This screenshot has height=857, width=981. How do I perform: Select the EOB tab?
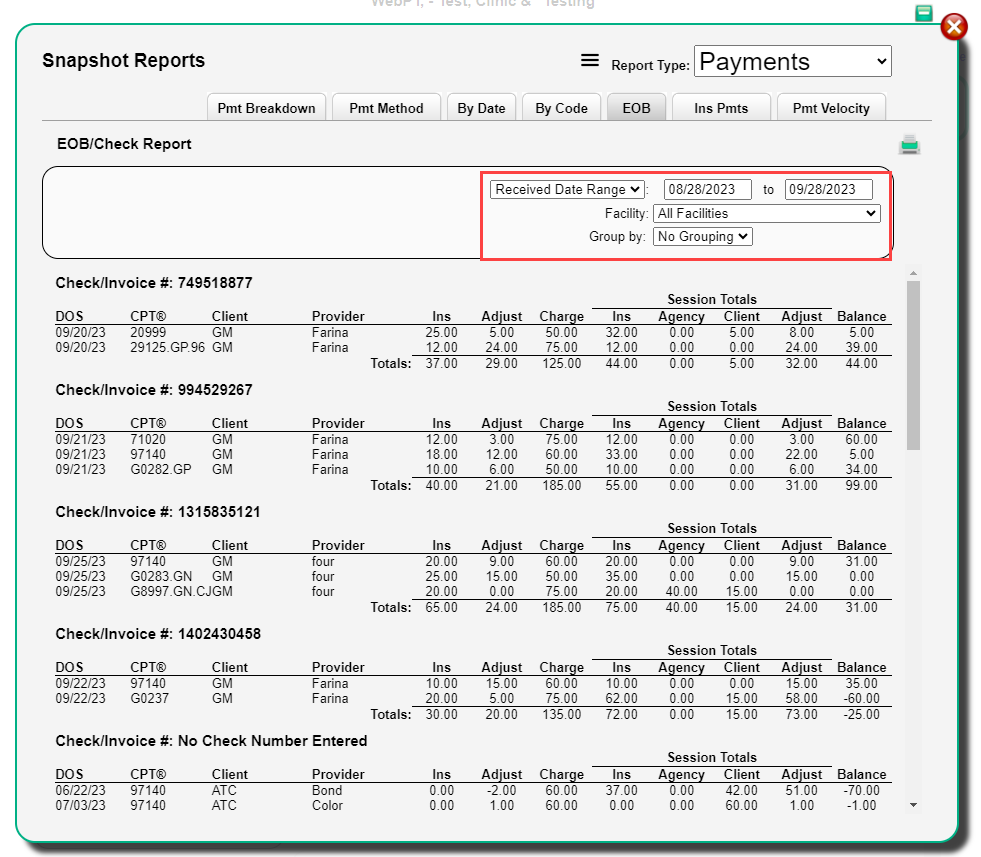click(636, 108)
